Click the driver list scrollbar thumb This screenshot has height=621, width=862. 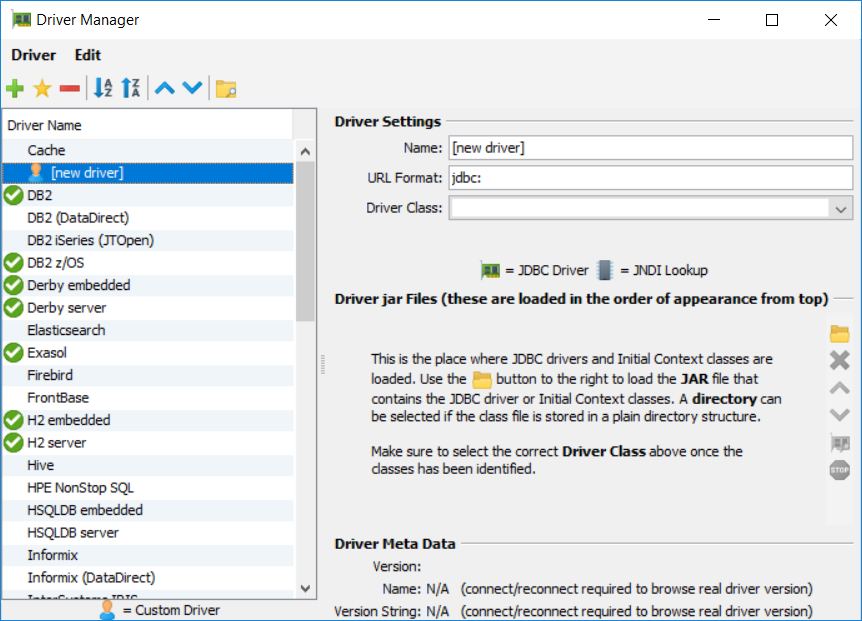click(x=306, y=241)
